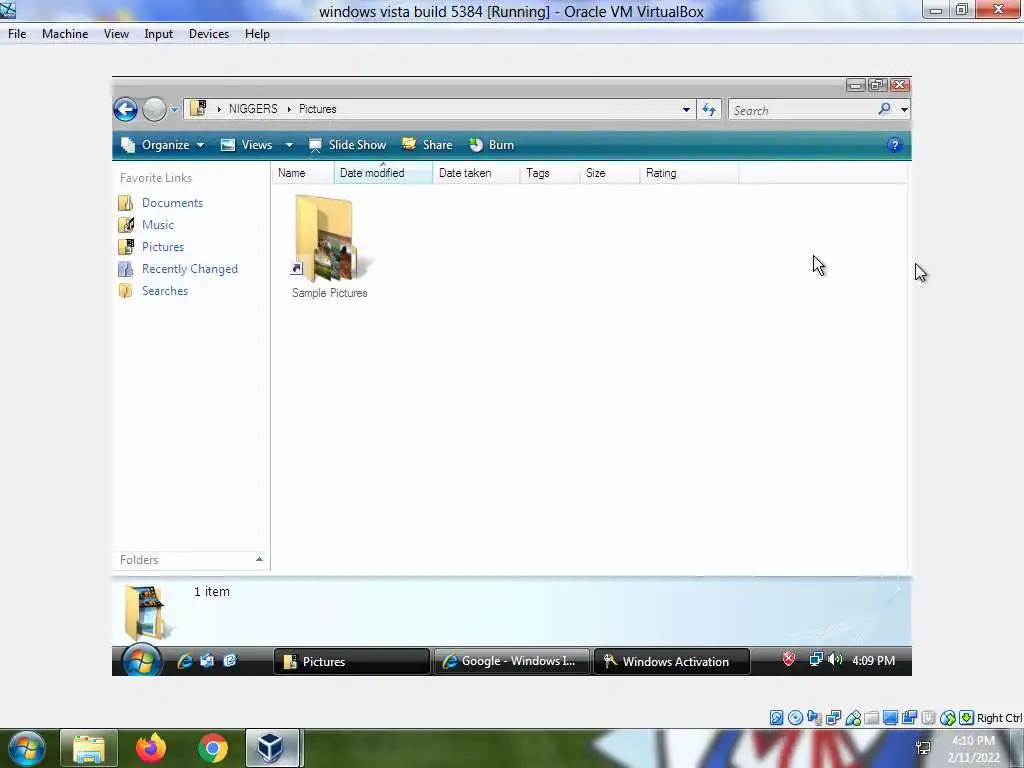
Task: Click the Pictures breadcrumb in address bar
Action: [317, 109]
